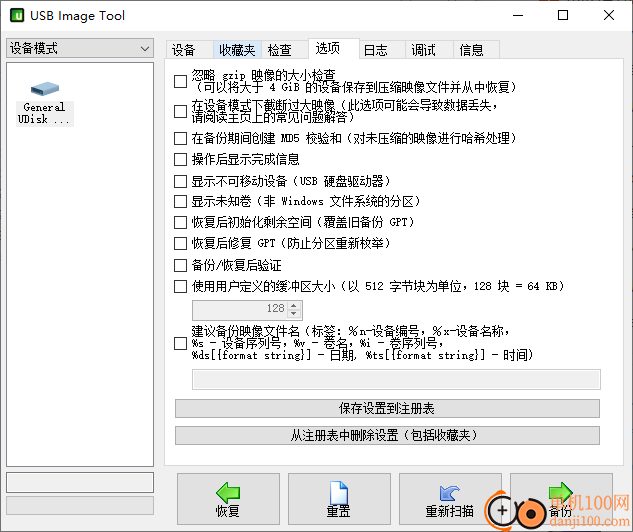Screen dimensions: 633x532
Task: Click the 重新扫描 rescan button
Action: coord(450,499)
